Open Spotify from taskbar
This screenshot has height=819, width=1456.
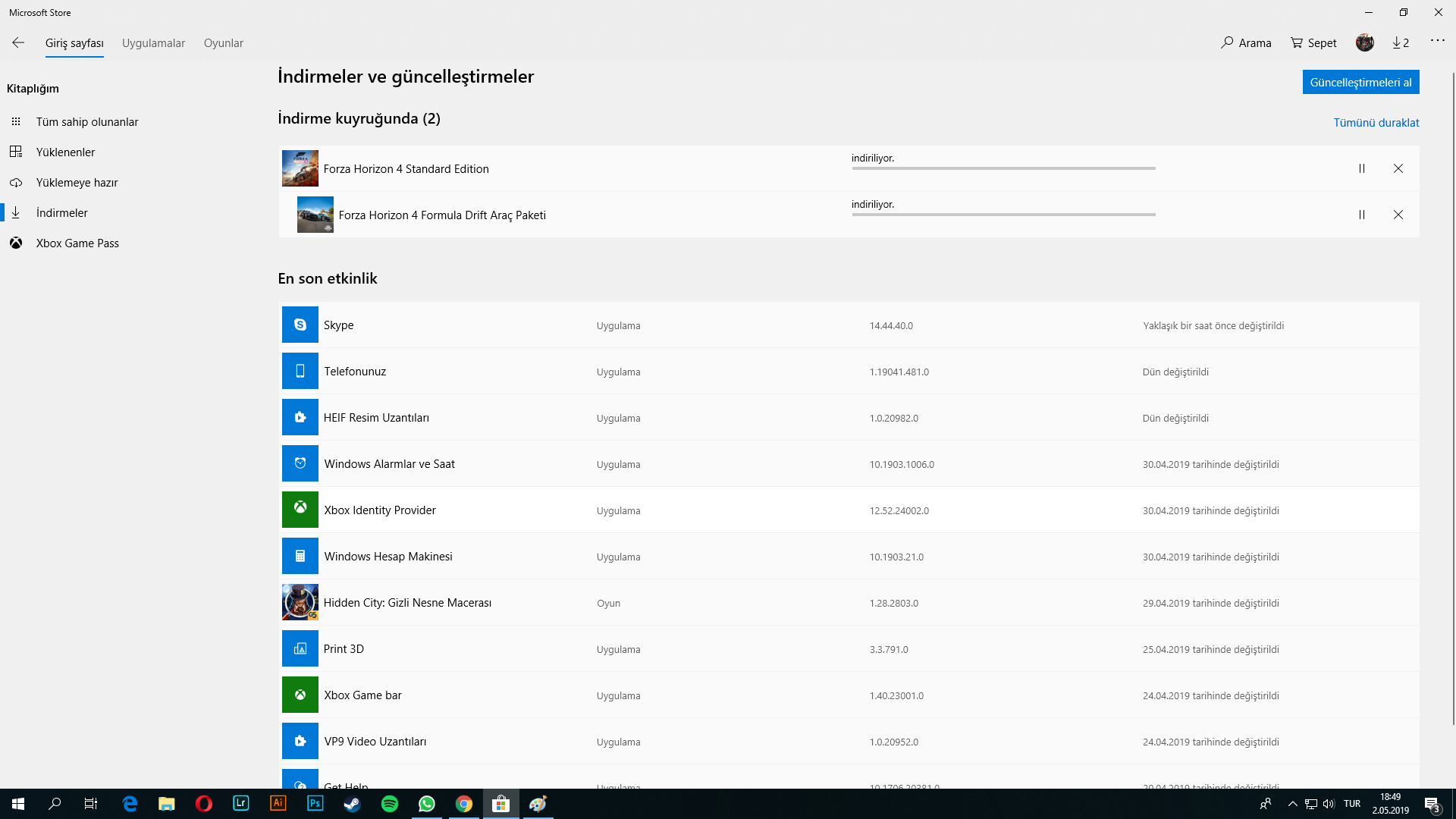(390, 804)
